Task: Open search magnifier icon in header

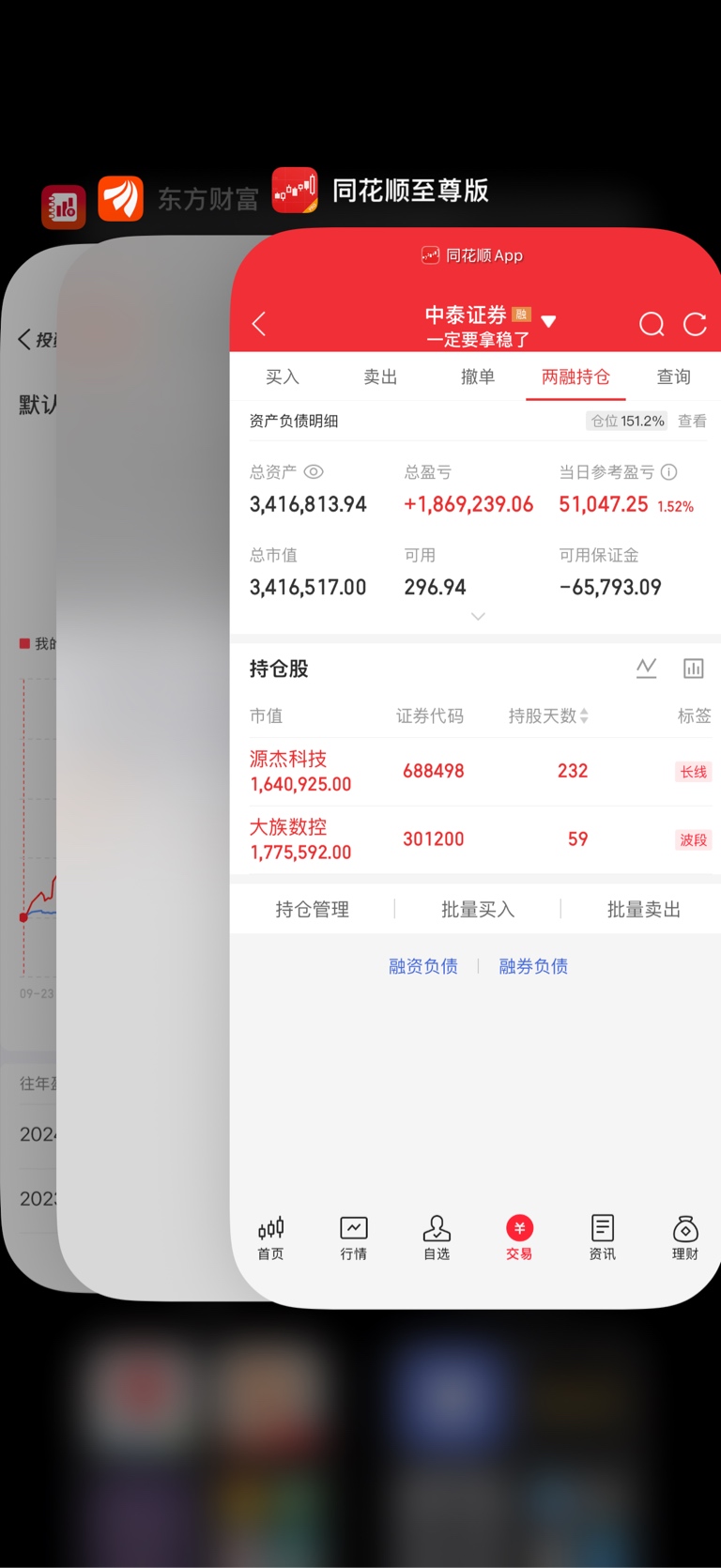Action: tap(652, 324)
